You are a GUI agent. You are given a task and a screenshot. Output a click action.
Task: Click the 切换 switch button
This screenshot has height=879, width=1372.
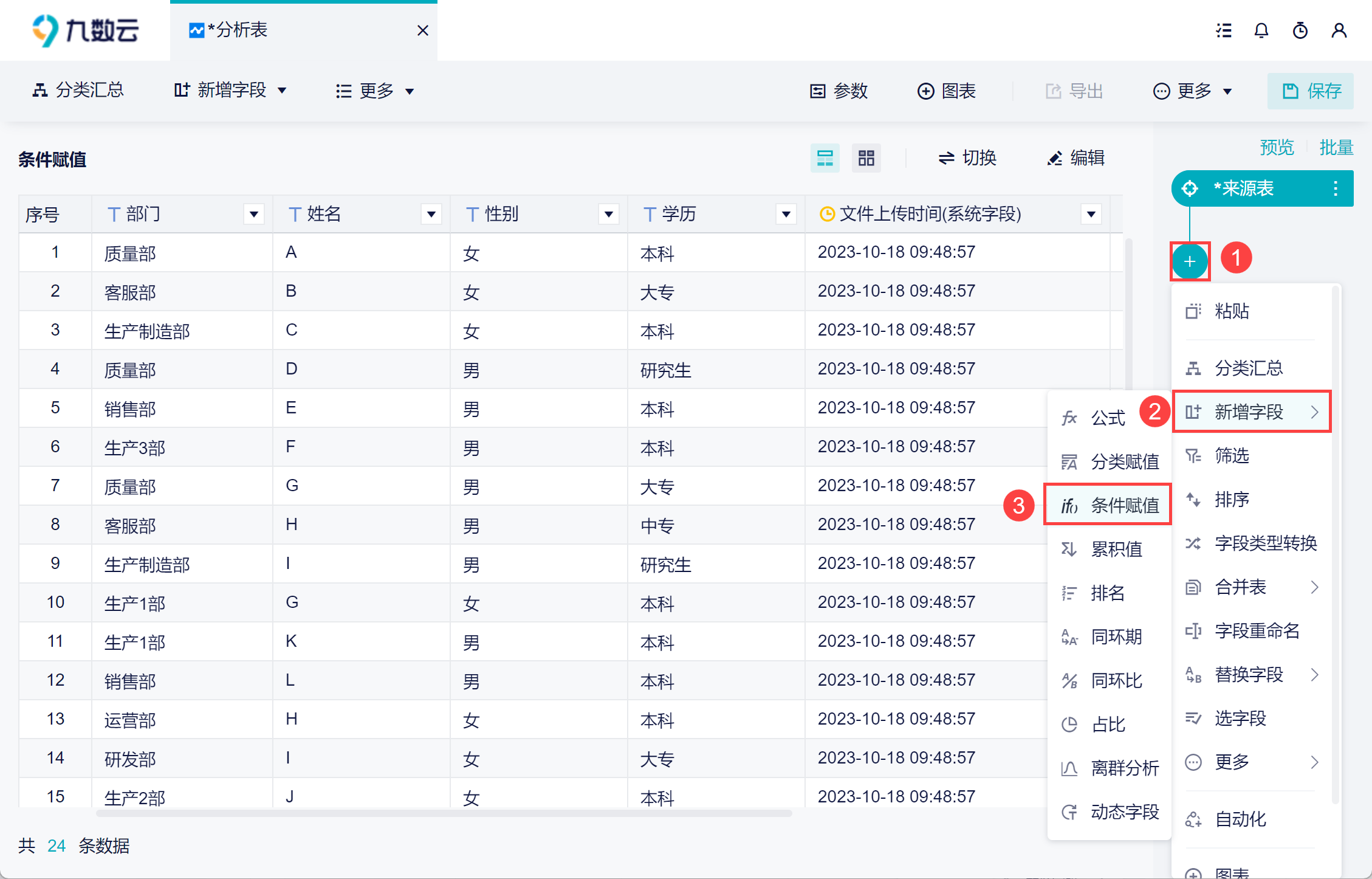click(967, 158)
